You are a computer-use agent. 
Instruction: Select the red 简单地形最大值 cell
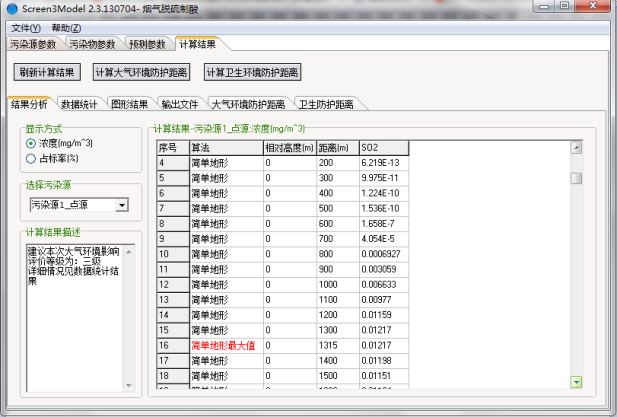tap(226, 345)
